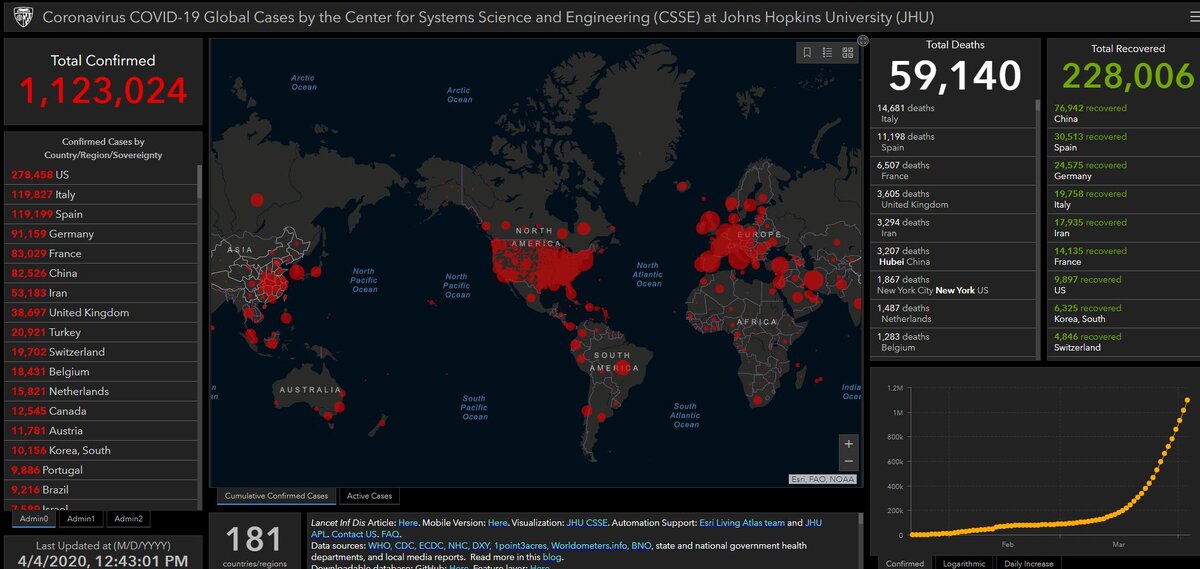Viewport: 1200px width, 569px height.
Task: Show the Daily Increase chart tab
Action: (1028, 563)
